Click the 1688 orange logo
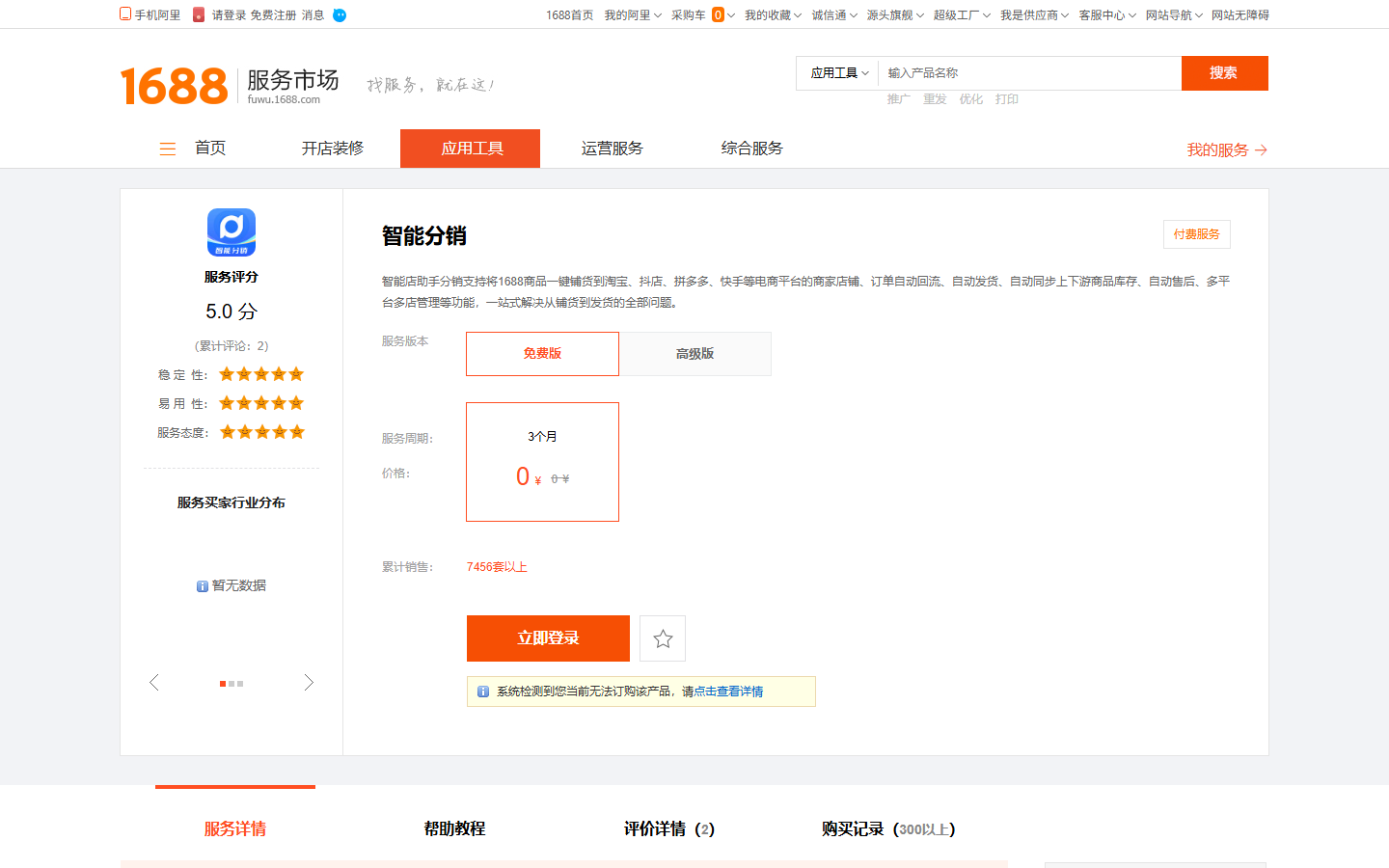 (x=174, y=86)
